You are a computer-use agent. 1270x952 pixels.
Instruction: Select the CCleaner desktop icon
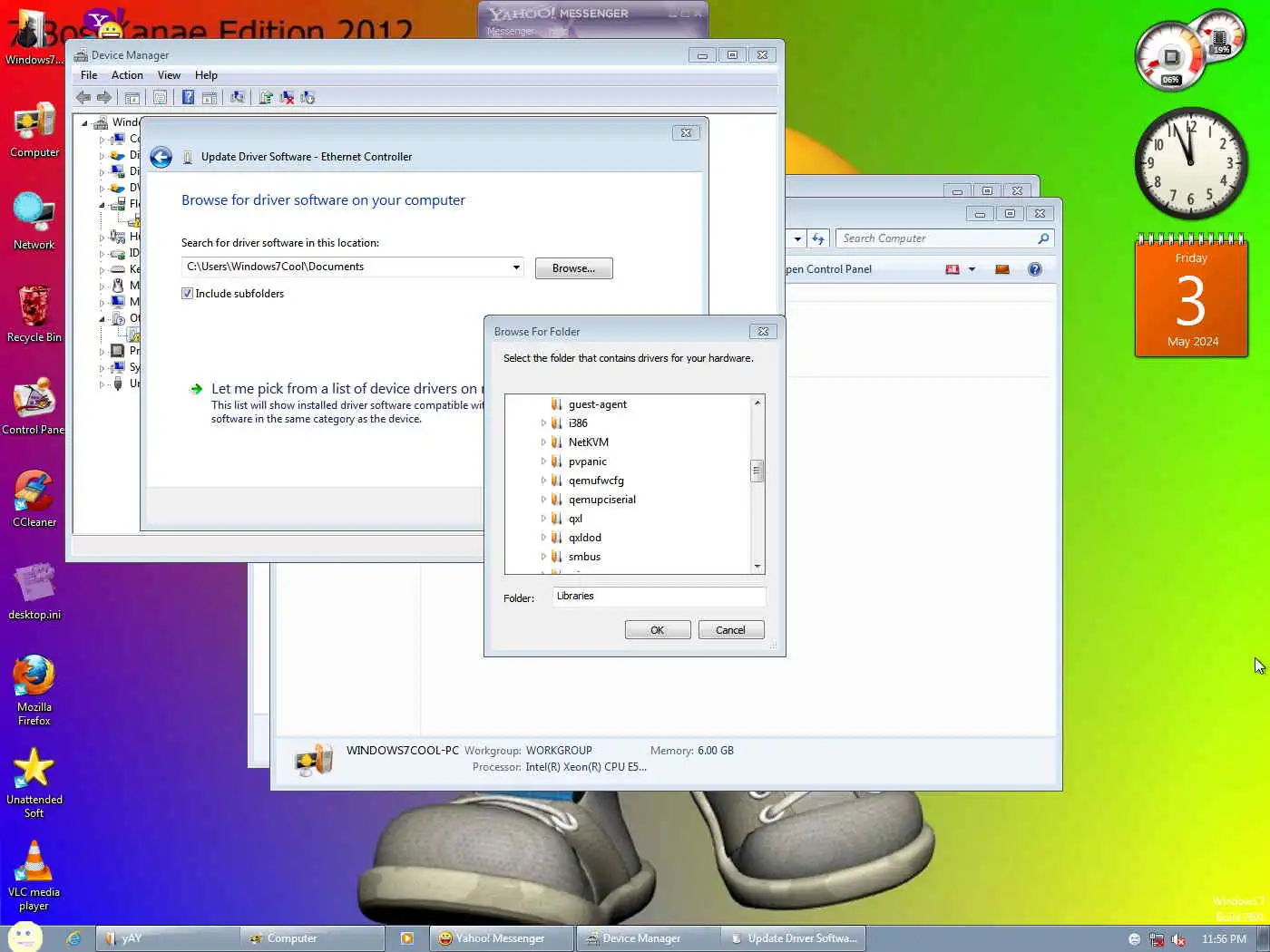click(x=34, y=499)
